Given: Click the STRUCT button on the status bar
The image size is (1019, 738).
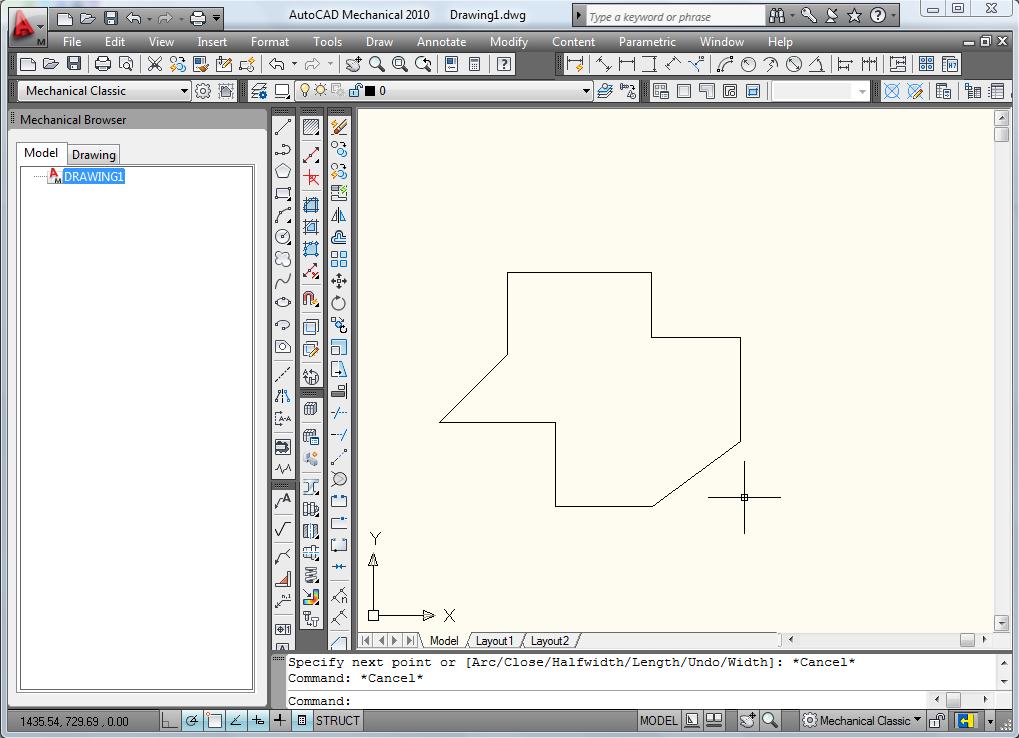Looking at the screenshot, I should (335, 720).
